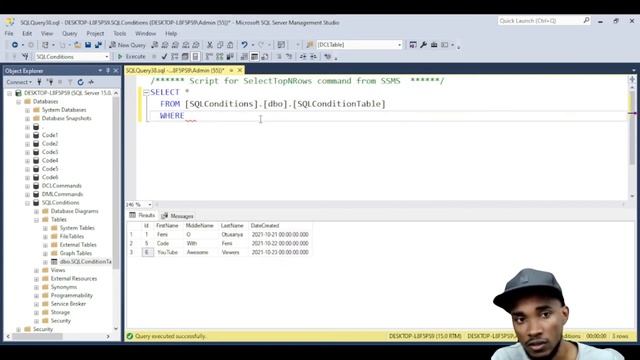
Task: Click the Open File folder icon
Action: (x=77, y=45)
